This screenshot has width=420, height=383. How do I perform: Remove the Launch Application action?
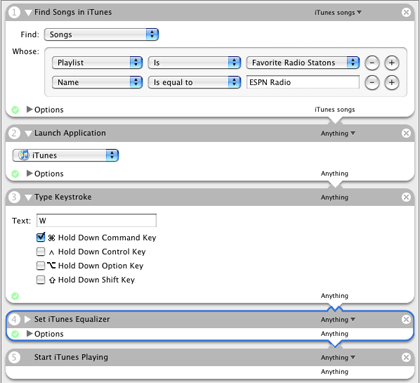[x=406, y=133]
